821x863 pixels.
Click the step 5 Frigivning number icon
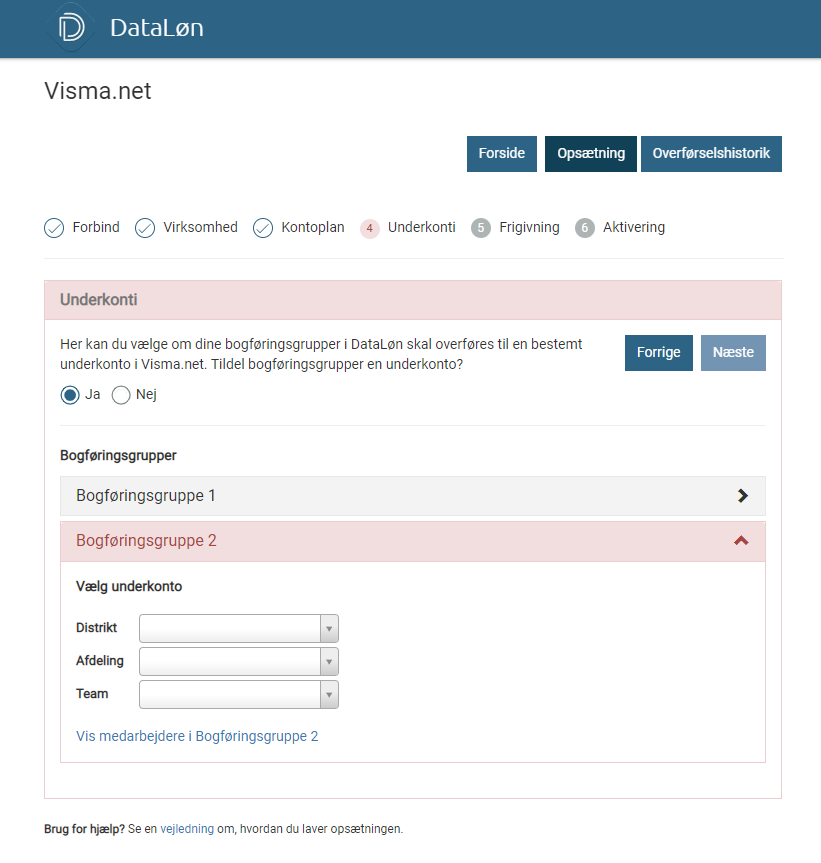point(481,228)
